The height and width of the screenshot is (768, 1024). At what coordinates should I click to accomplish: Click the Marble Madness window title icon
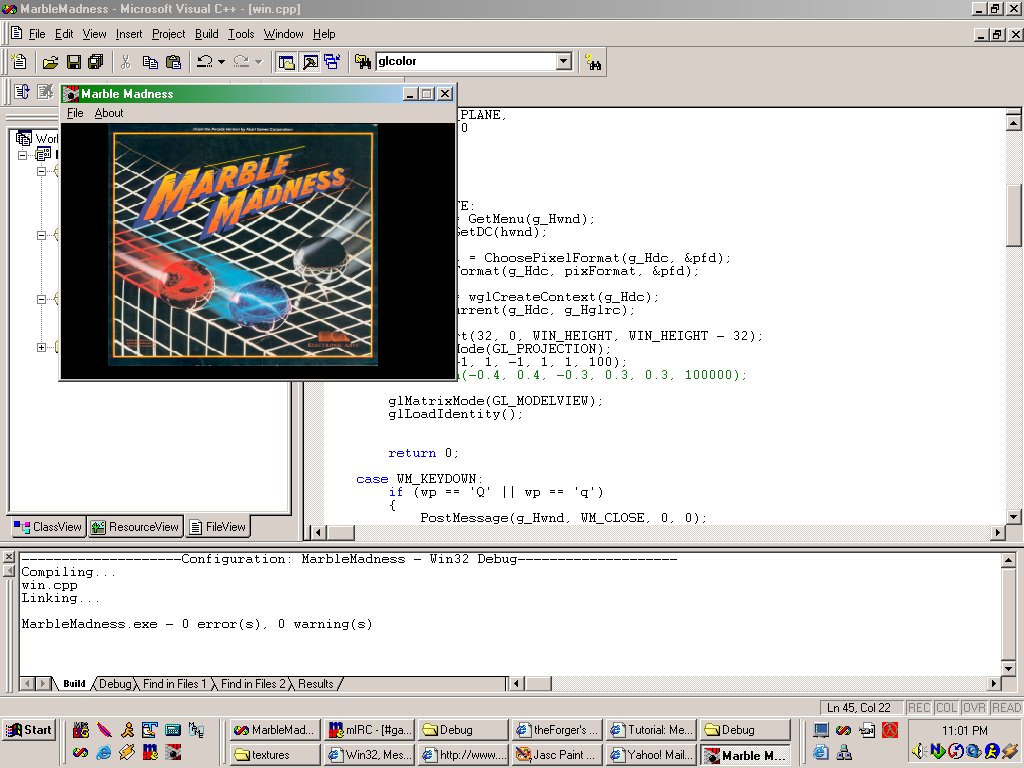(71, 94)
